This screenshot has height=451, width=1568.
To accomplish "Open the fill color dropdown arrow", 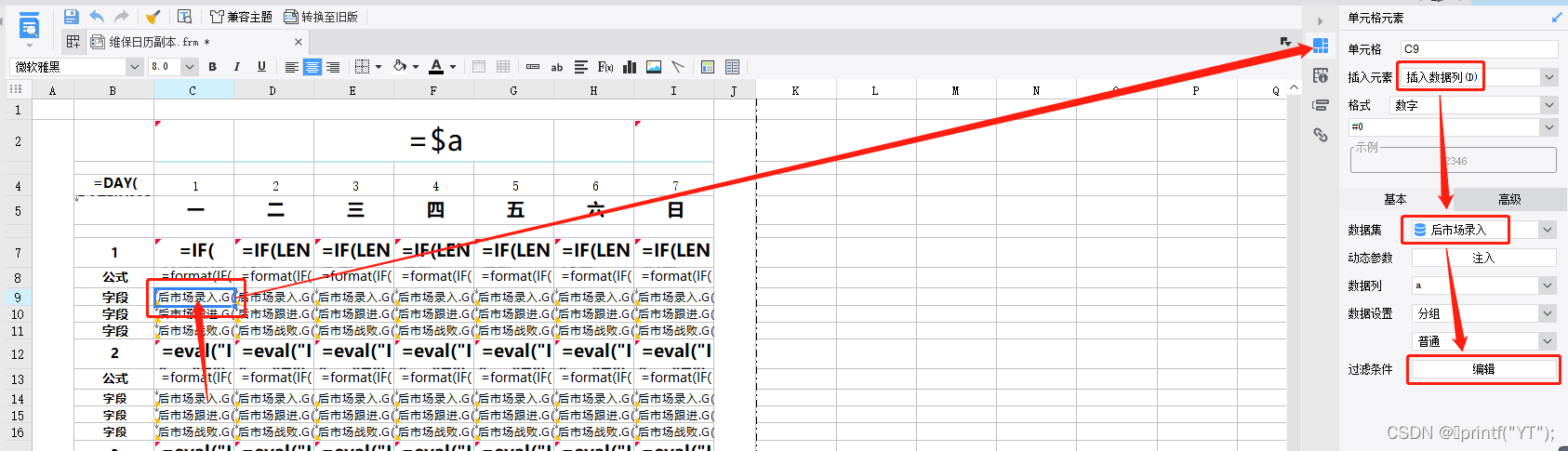I will coord(416,67).
